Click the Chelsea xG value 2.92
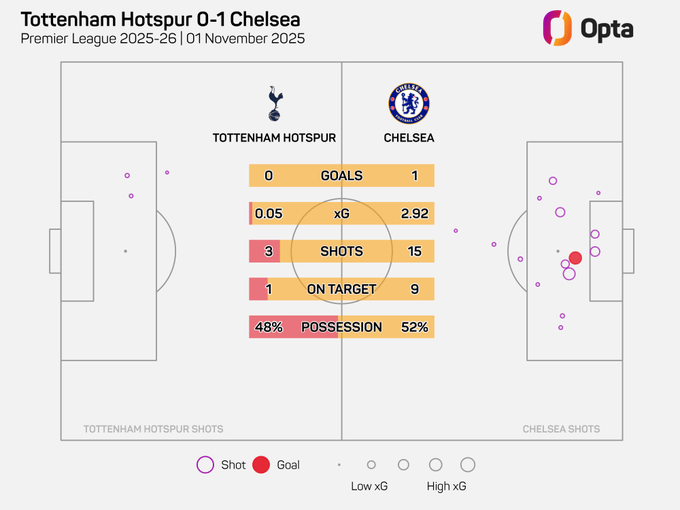 [x=411, y=214]
